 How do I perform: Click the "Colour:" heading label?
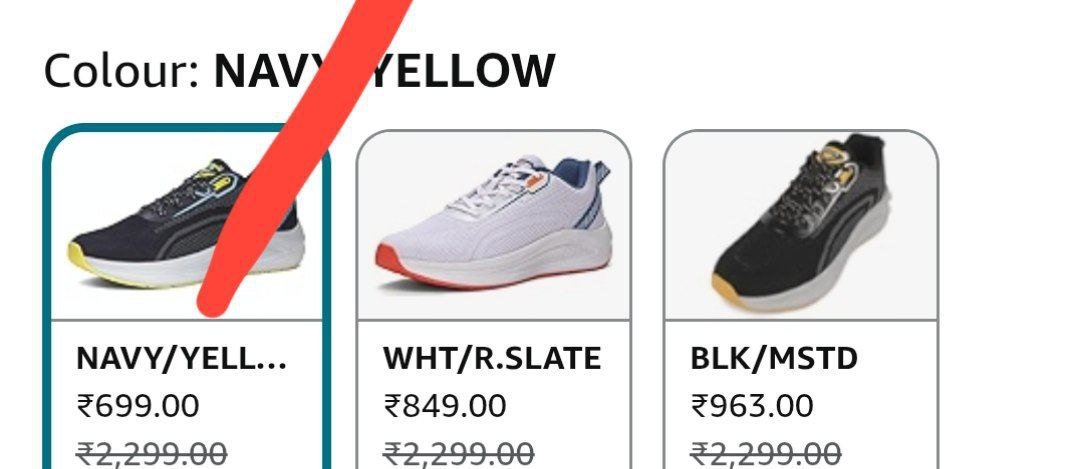point(122,70)
